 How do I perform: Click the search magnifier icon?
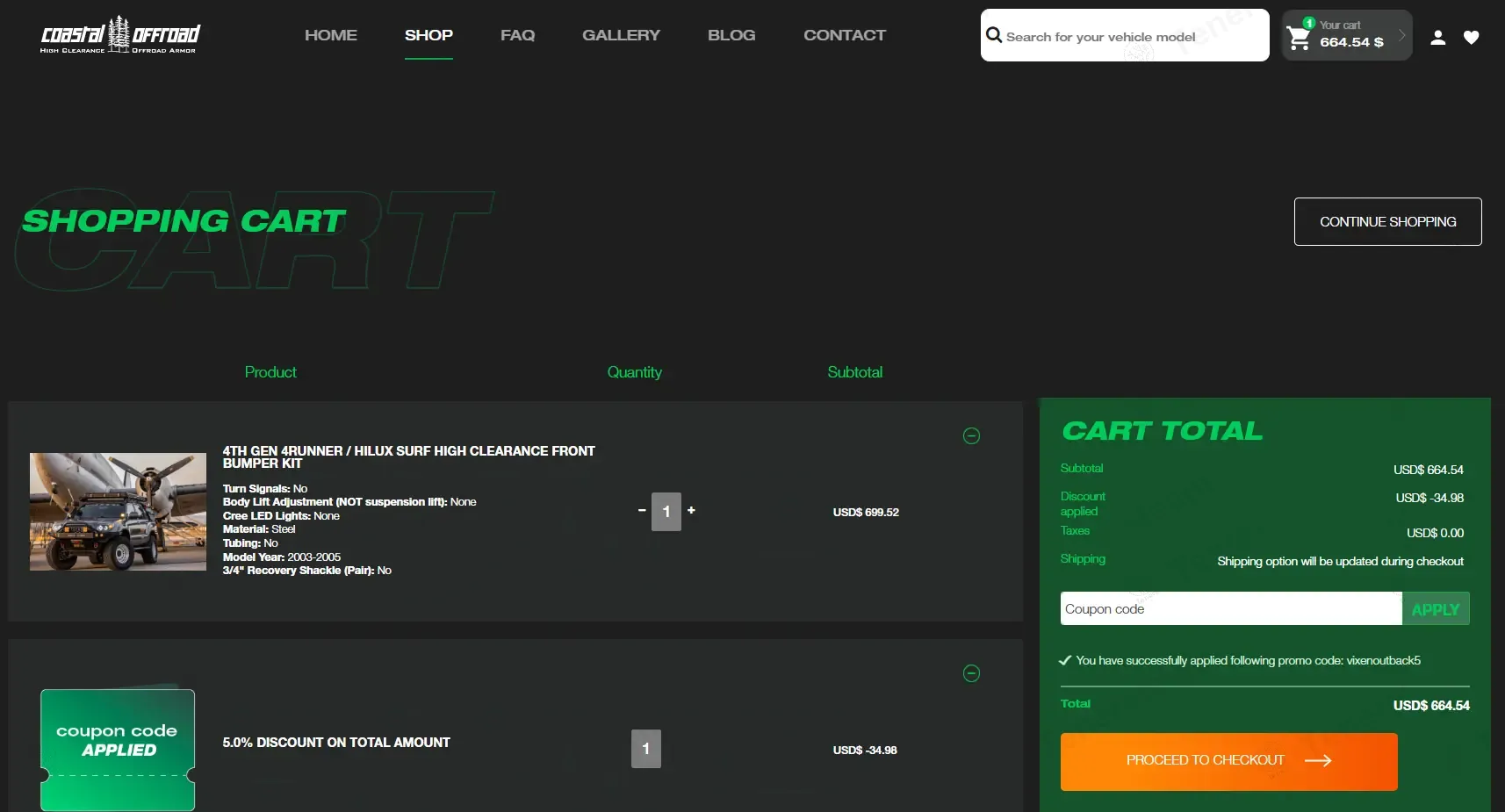[x=993, y=35]
